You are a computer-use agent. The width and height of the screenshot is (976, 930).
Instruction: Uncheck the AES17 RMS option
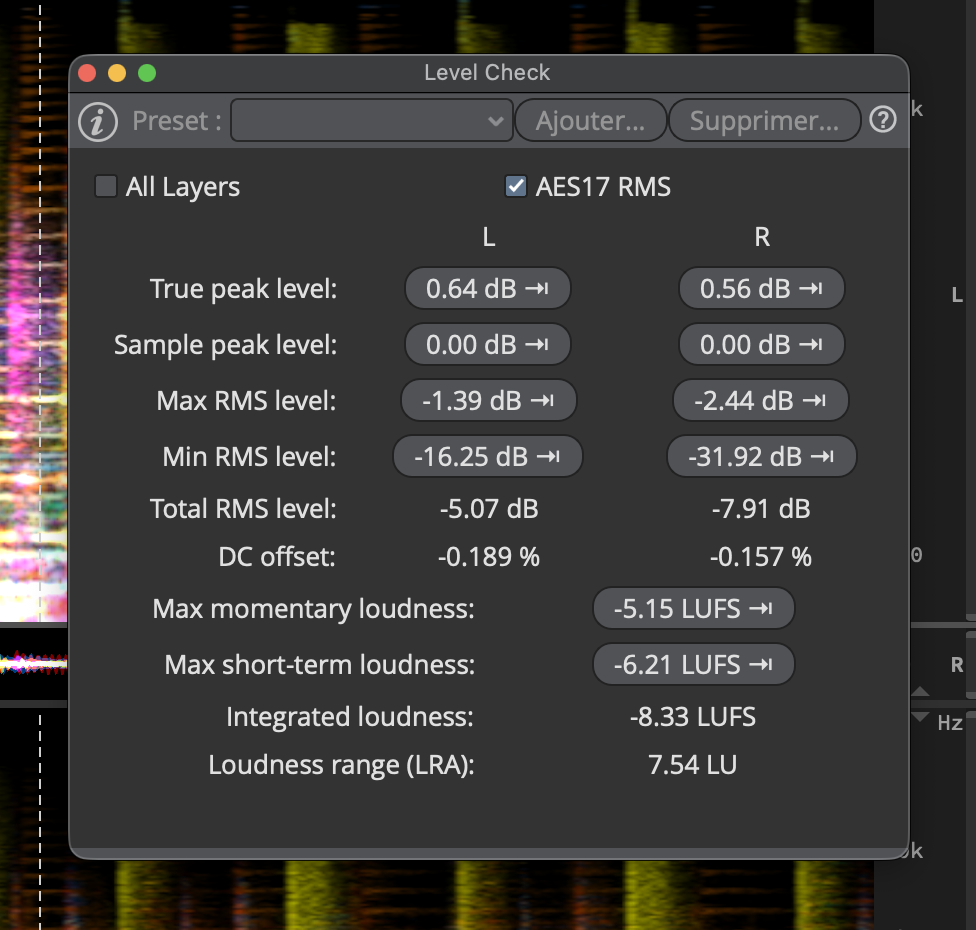[515, 186]
